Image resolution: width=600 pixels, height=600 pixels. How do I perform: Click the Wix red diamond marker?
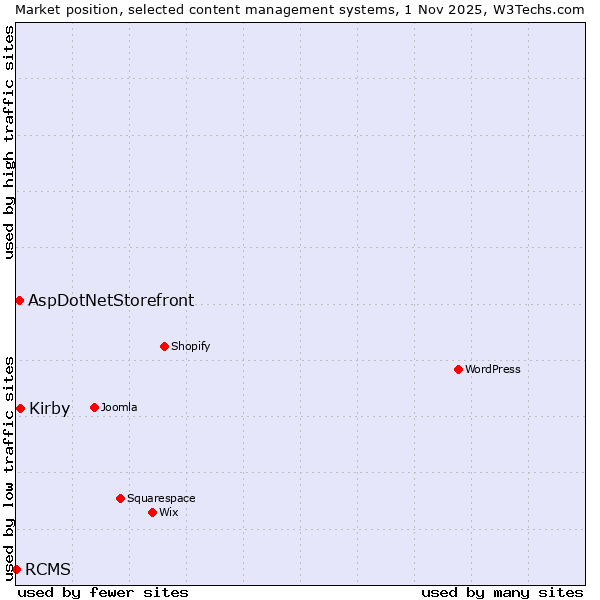152,512
